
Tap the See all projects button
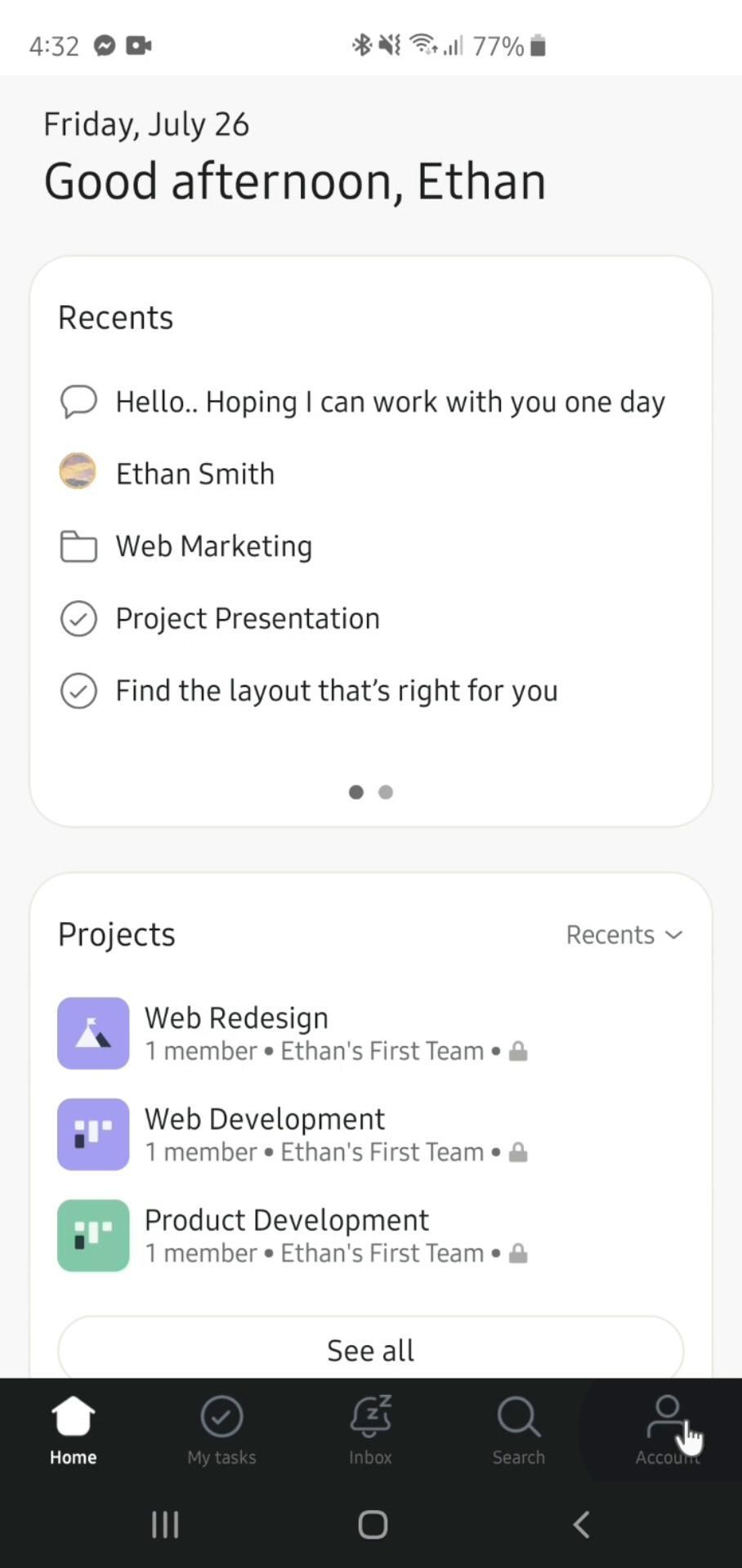pyautogui.click(x=370, y=1350)
